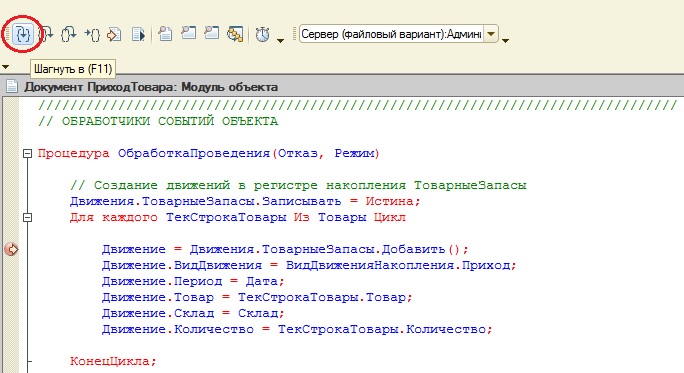The height and width of the screenshot is (373, 684).
Task: Click the Step Out debug icon
Action: [69, 34]
